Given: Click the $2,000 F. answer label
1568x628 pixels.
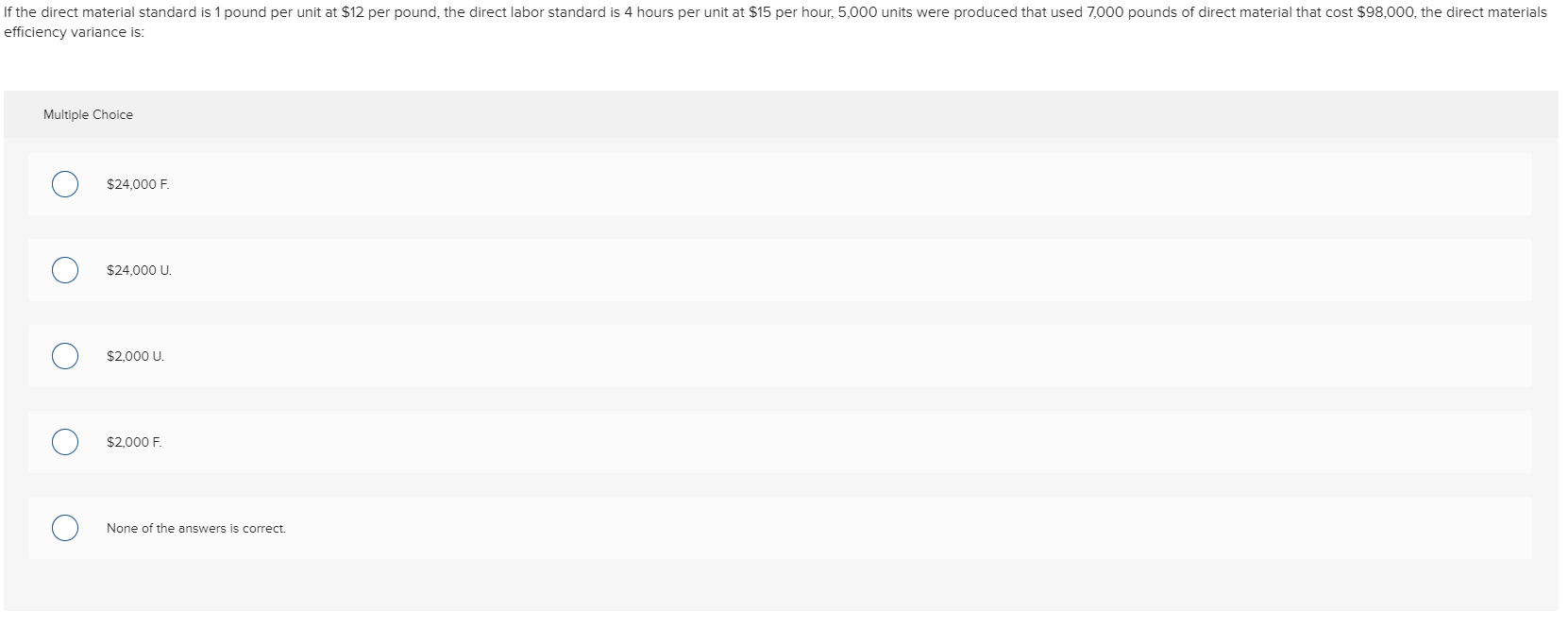Looking at the screenshot, I should coord(133,442).
